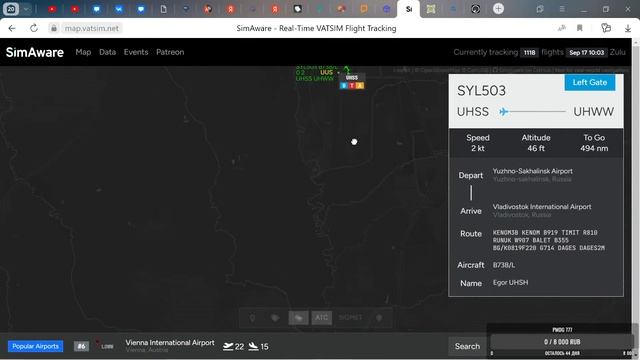The height and width of the screenshot is (360, 640).
Task: Click the red tower ATC badge under UHSS
Action: pos(351,85)
